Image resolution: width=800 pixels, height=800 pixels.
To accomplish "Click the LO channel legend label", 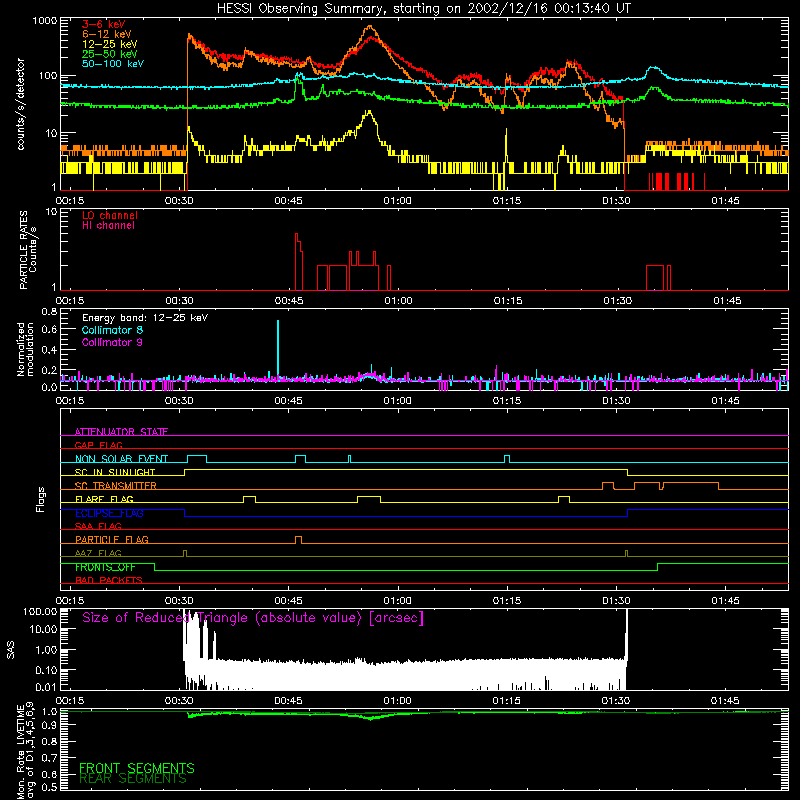I will 110,215.
